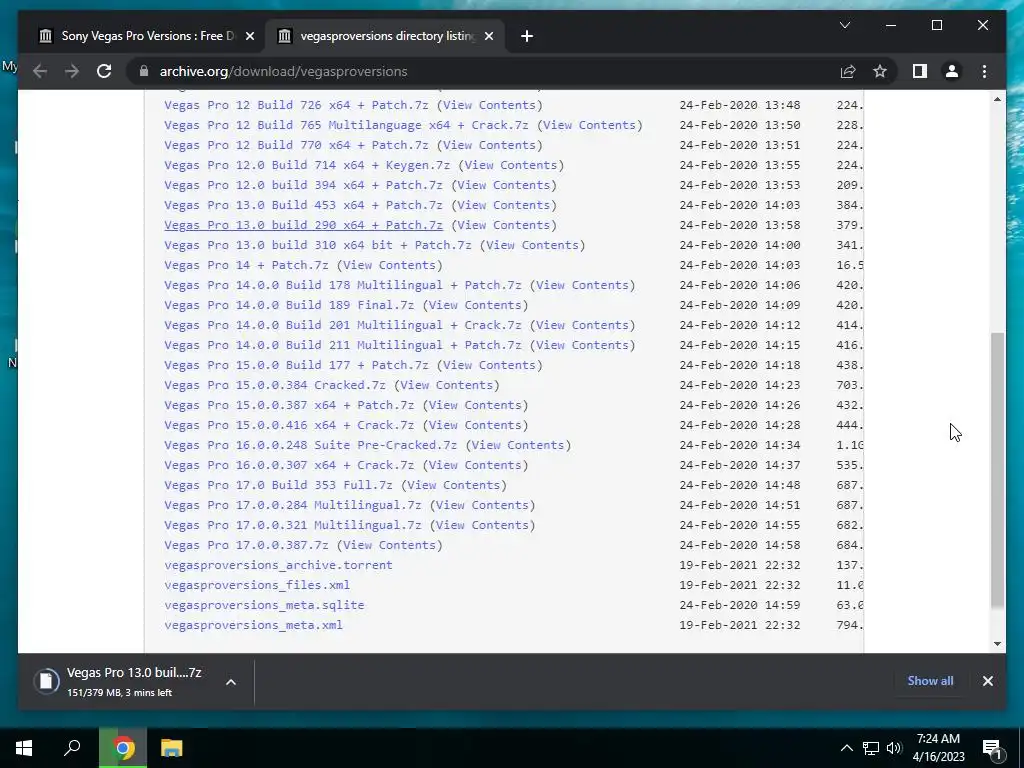The image size is (1024, 768).
Task: View Contents of Vegas Pro 17.0.0.321 Multilingual
Action: click(x=483, y=525)
